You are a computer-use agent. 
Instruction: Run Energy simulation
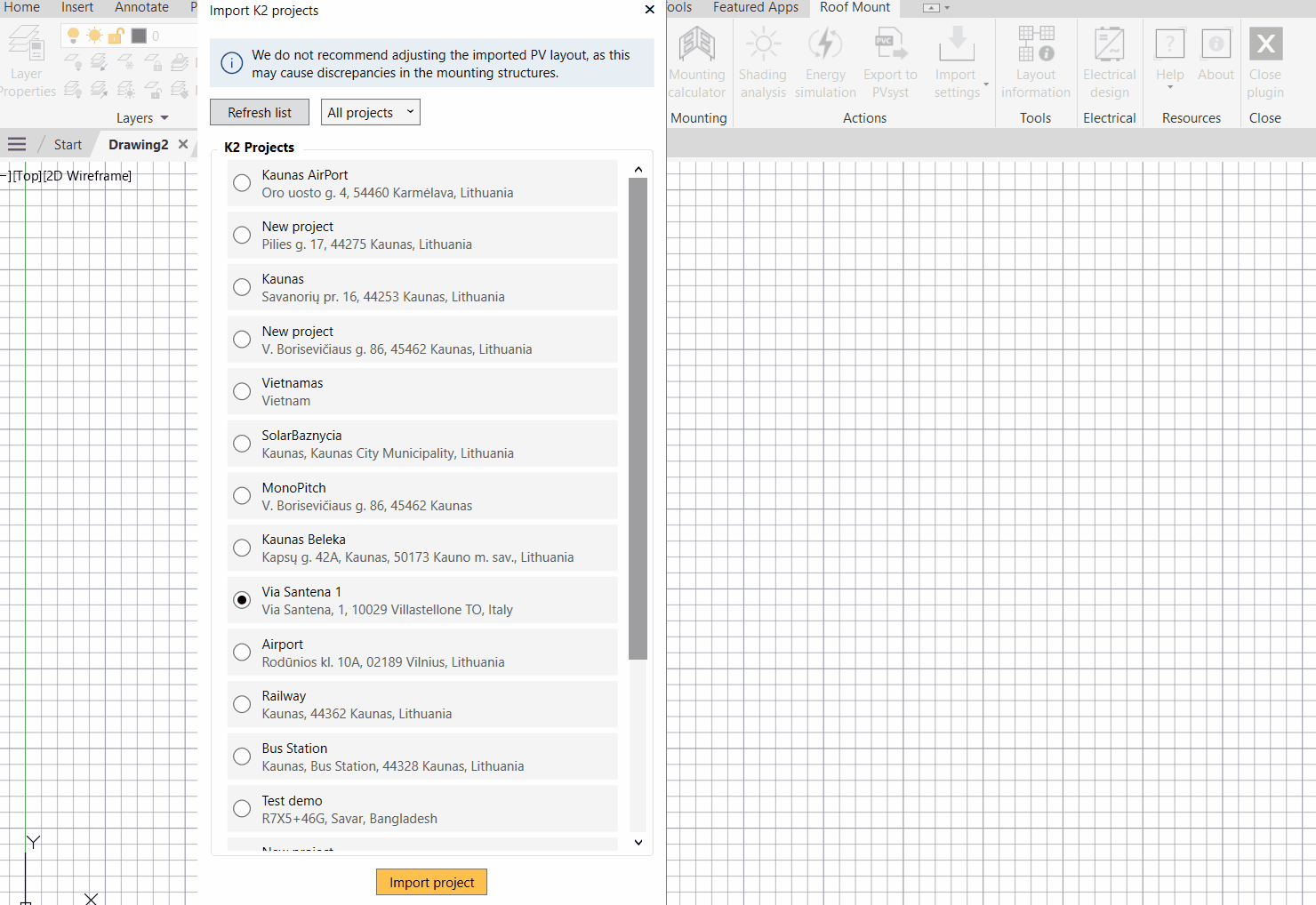(x=825, y=60)
